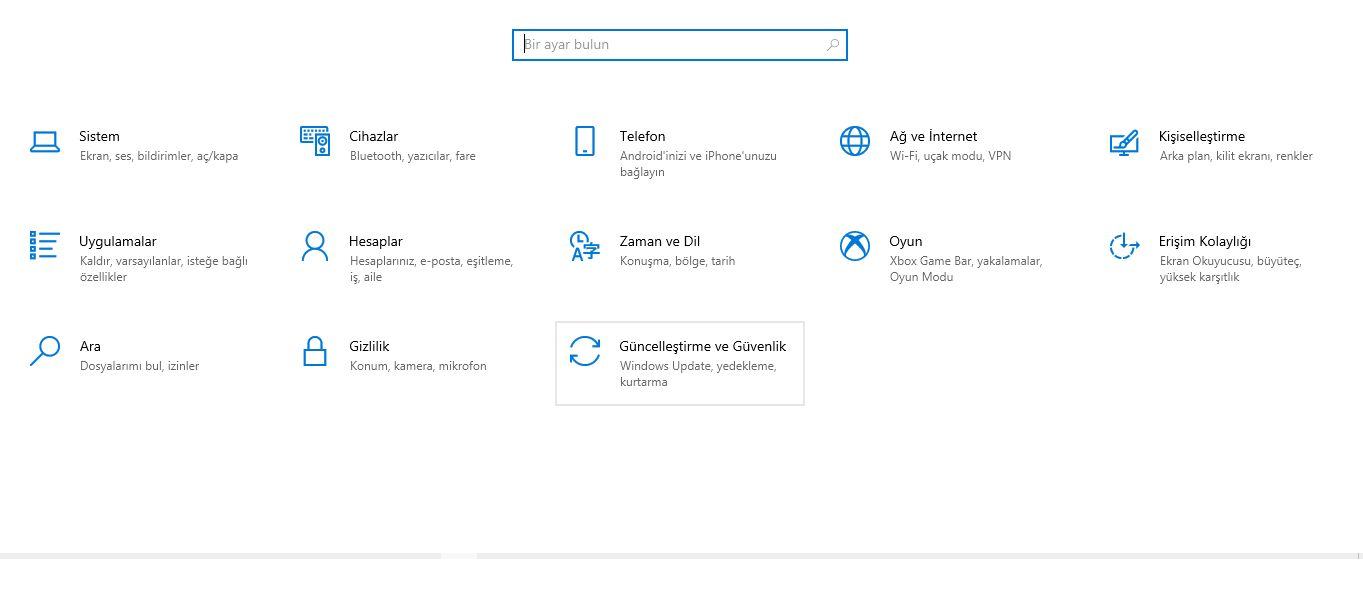Click the magnifying glass icon for Ara

45,351
